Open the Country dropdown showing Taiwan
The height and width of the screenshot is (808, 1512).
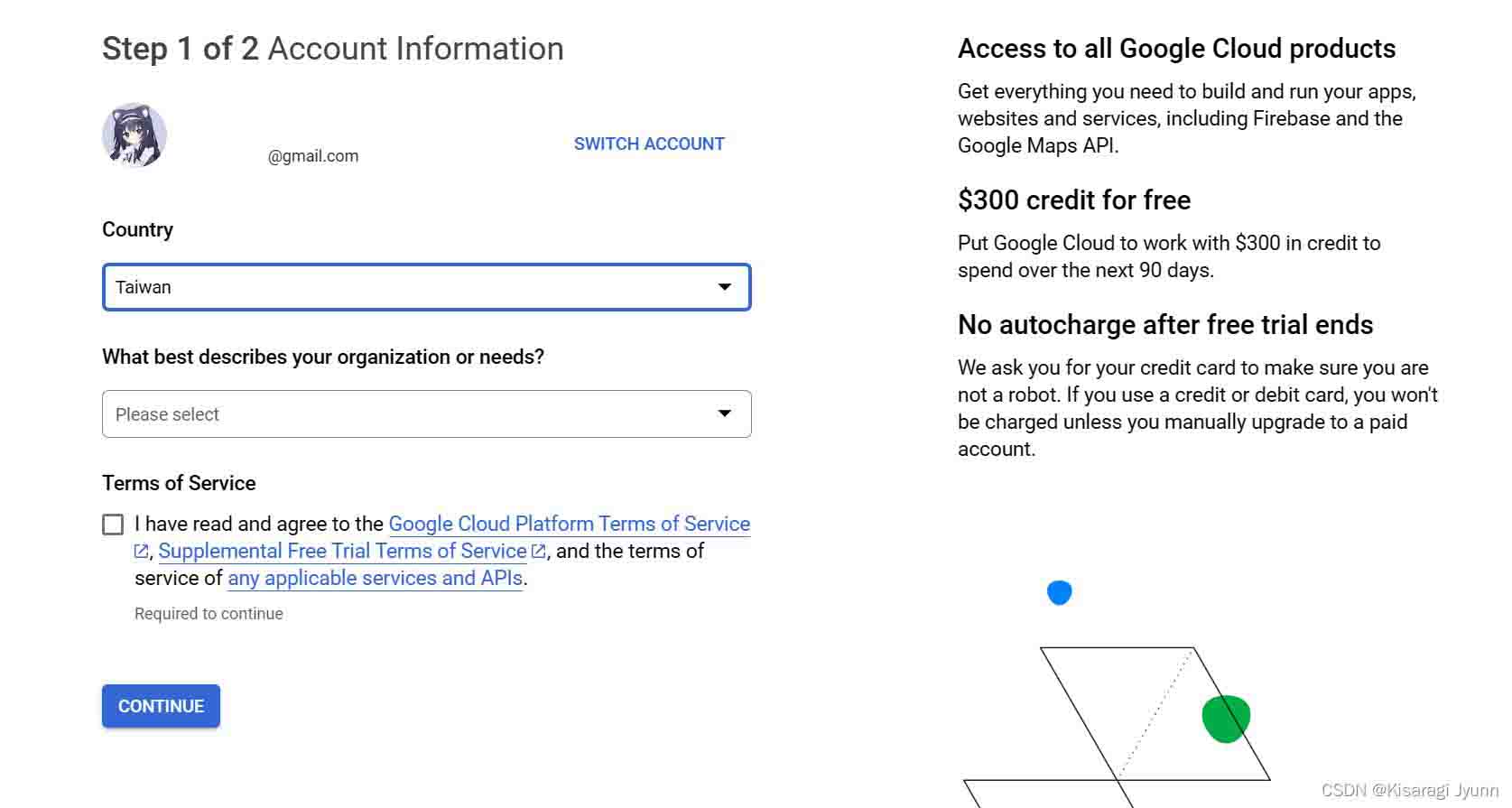point(427,287)
